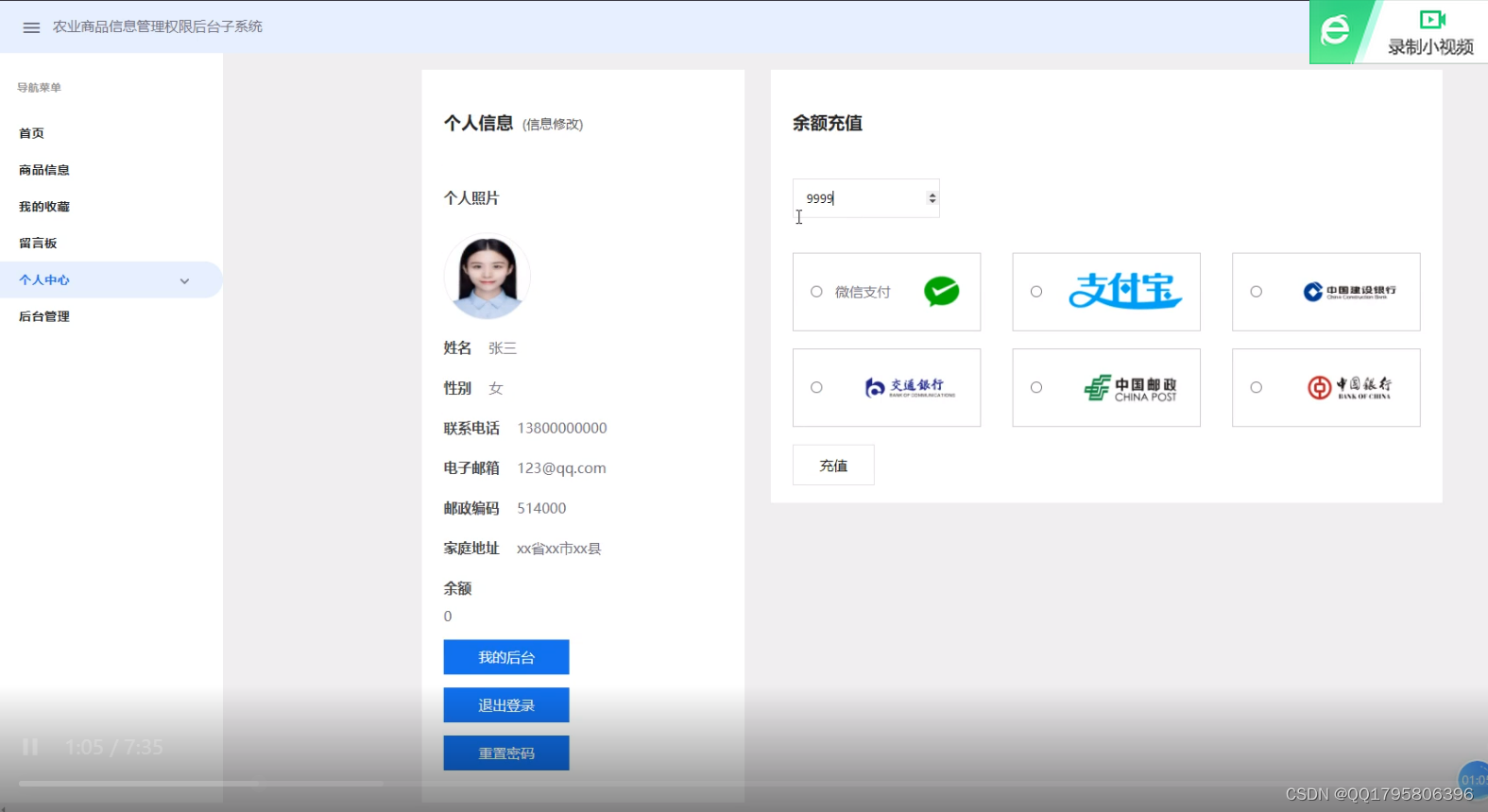Click the (信息修改) edit info link
1488x812 pixels.
(553, 125)
